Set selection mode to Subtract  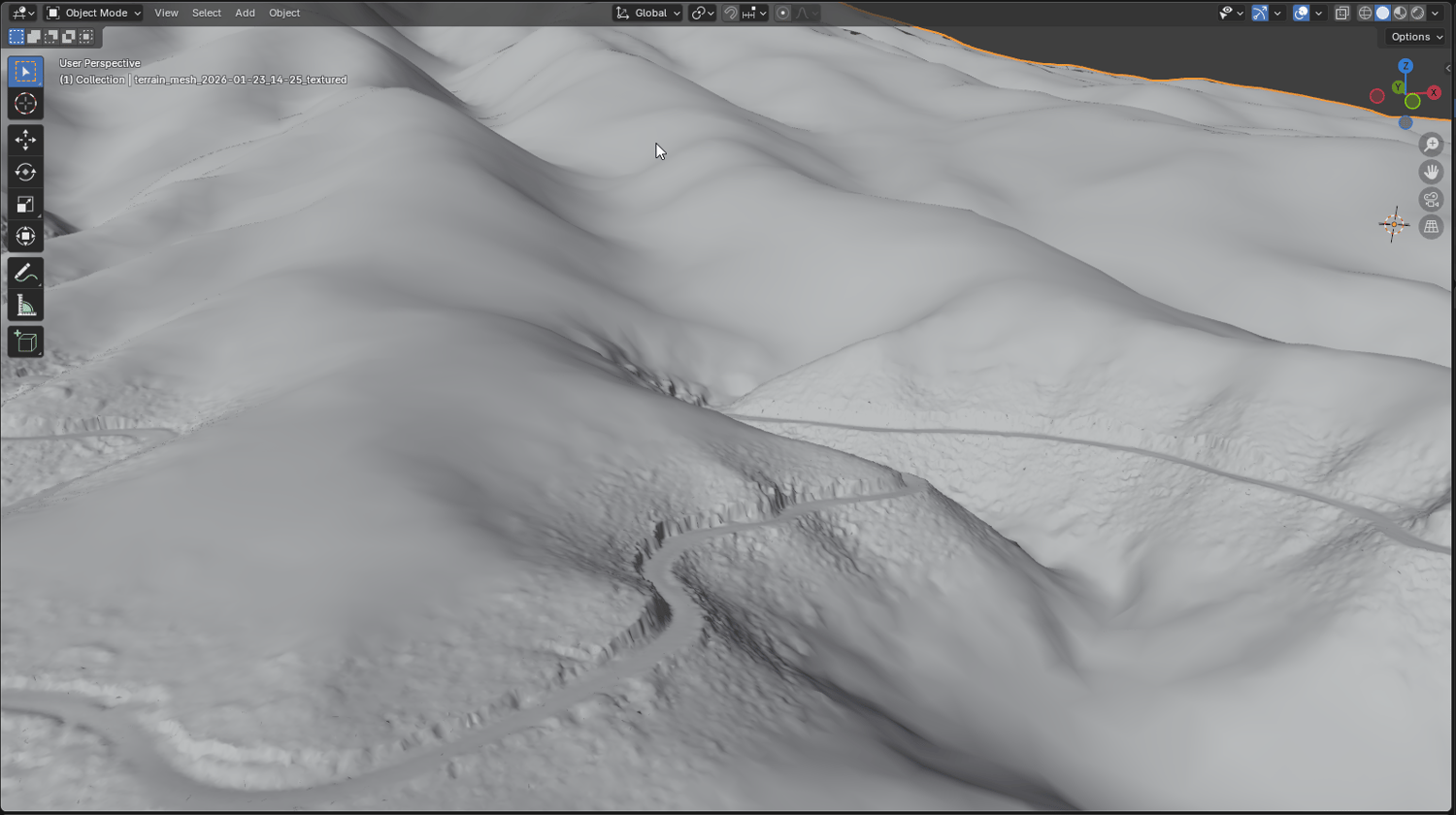point(51,37)
